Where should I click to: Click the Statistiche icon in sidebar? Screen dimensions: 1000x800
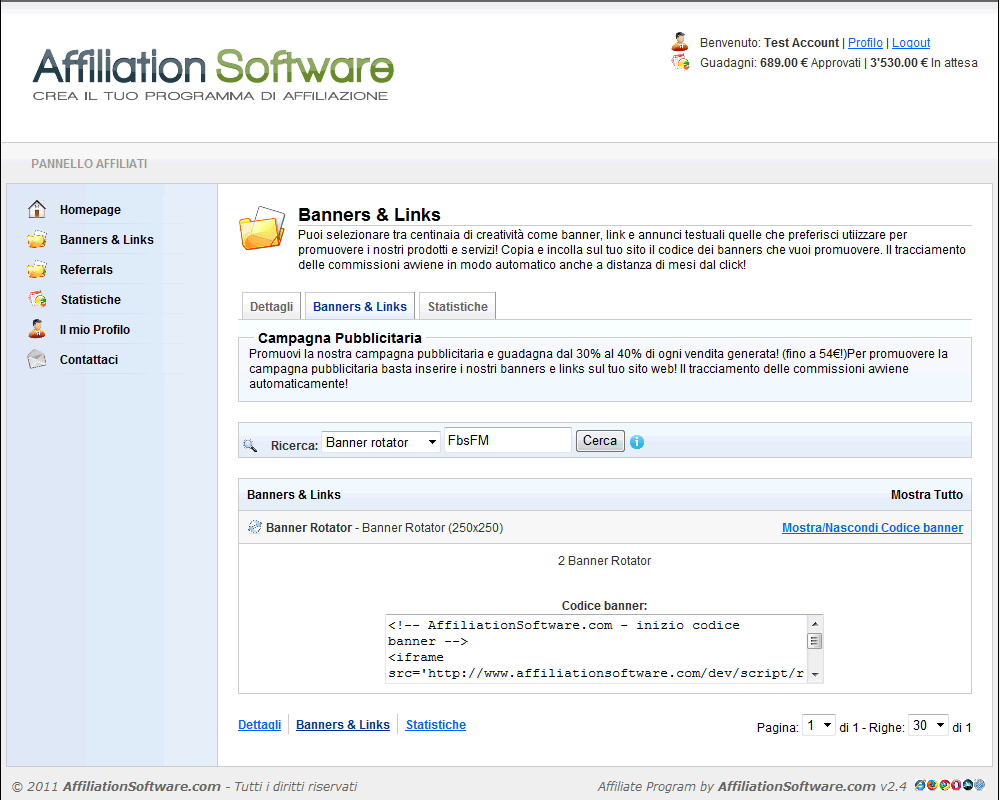point(37,299)
